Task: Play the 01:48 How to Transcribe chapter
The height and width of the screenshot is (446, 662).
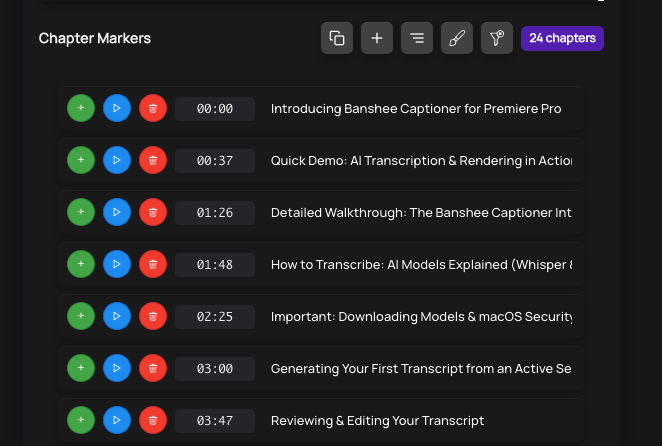Action: (117, 264)
